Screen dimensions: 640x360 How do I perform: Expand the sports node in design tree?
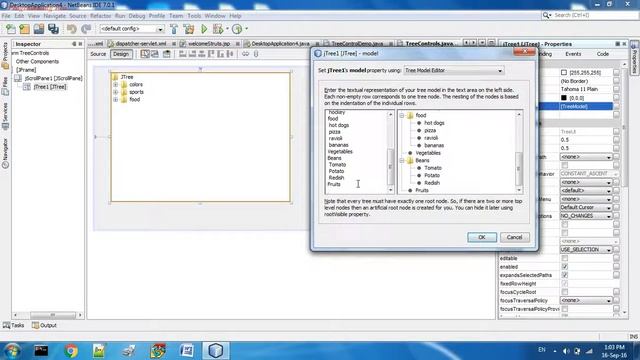pyautogui.click(x=116, y=92)
